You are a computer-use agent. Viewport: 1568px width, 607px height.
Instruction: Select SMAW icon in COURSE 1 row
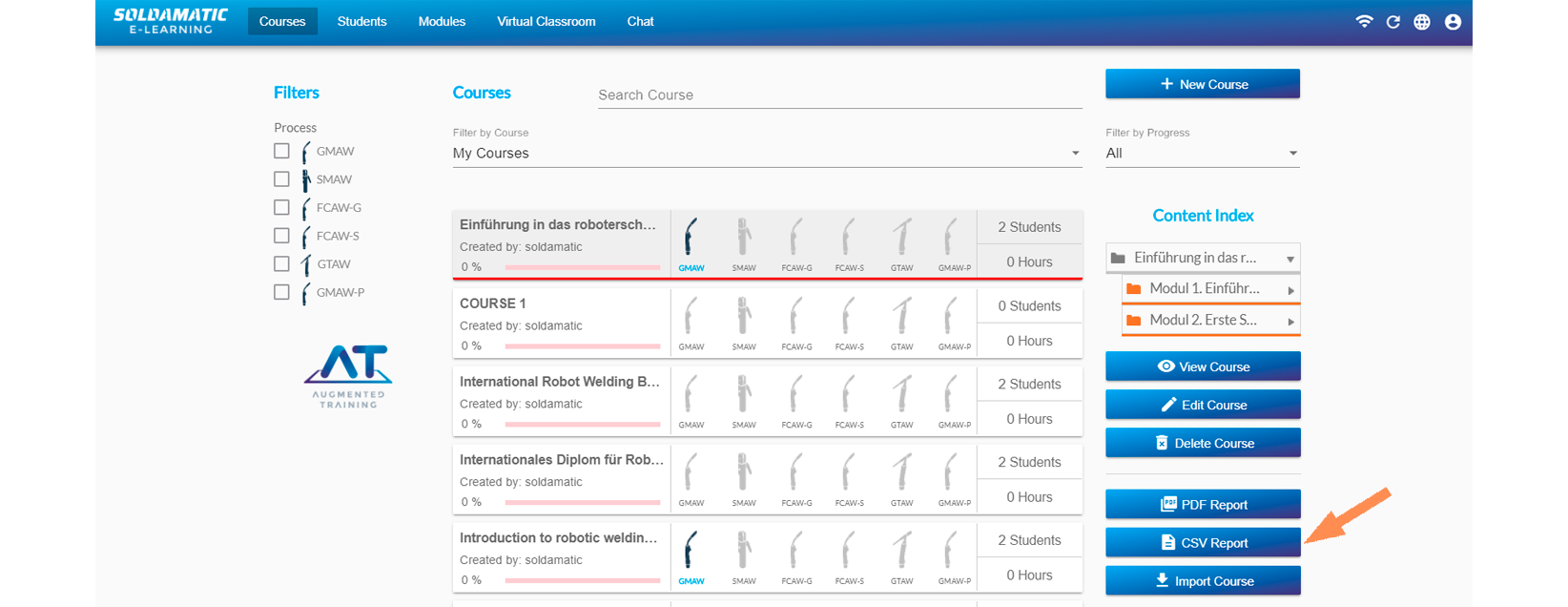pyautogui.click(x=744, y=317)
